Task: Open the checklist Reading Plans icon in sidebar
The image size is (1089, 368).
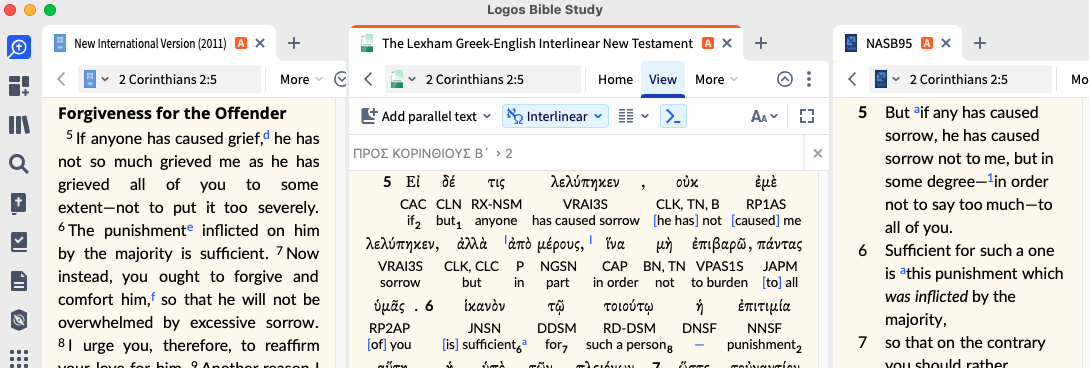Action: (x=19, y=242)
